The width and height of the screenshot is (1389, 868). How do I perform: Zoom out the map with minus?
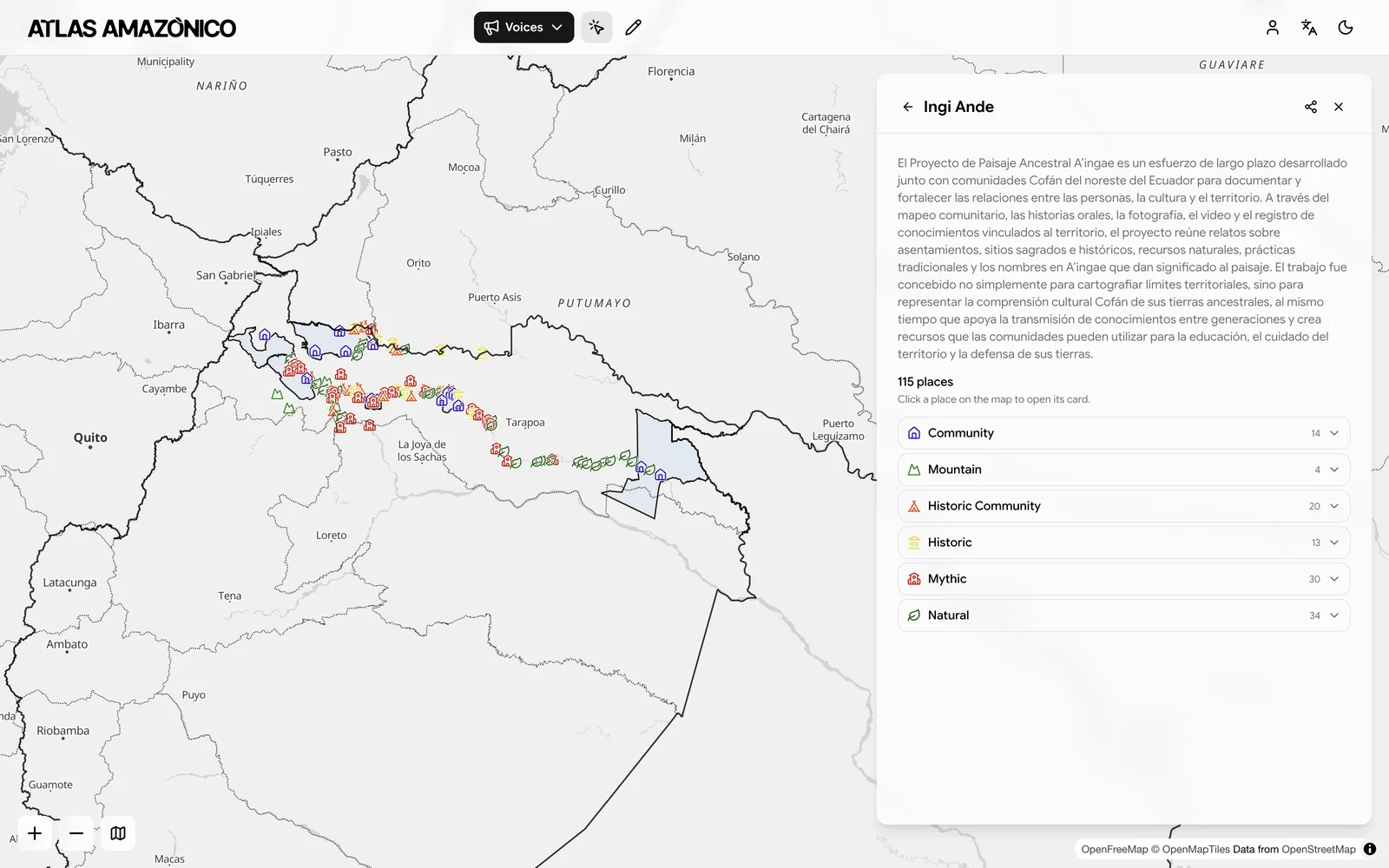(76, 833)
